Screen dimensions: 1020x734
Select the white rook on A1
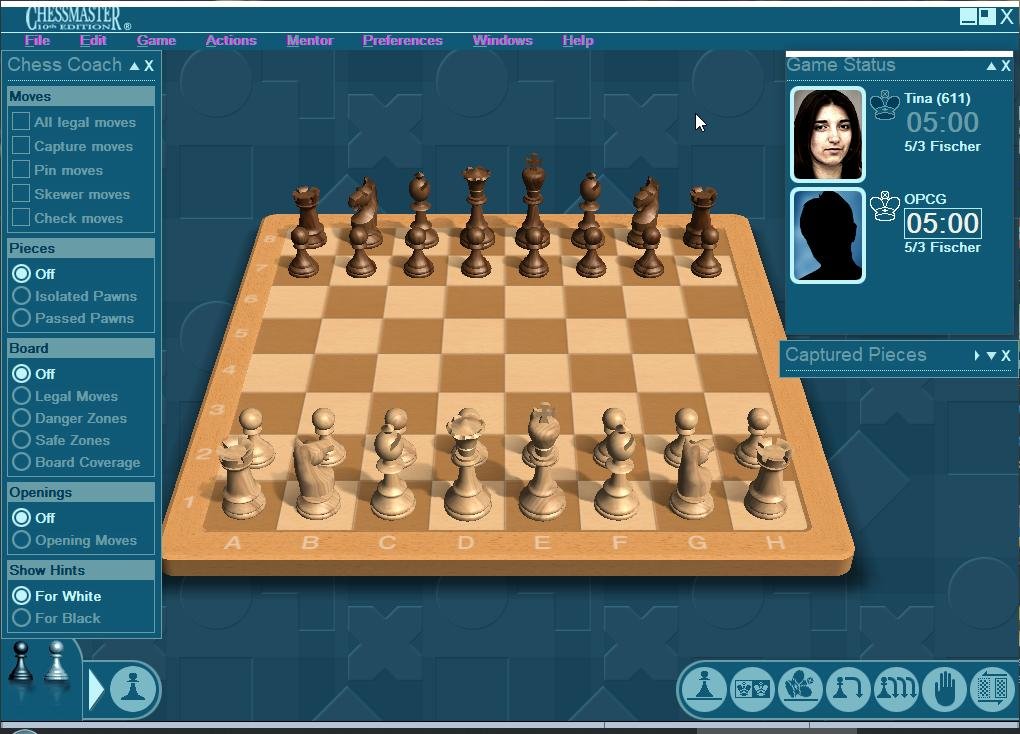coord(241,478)
